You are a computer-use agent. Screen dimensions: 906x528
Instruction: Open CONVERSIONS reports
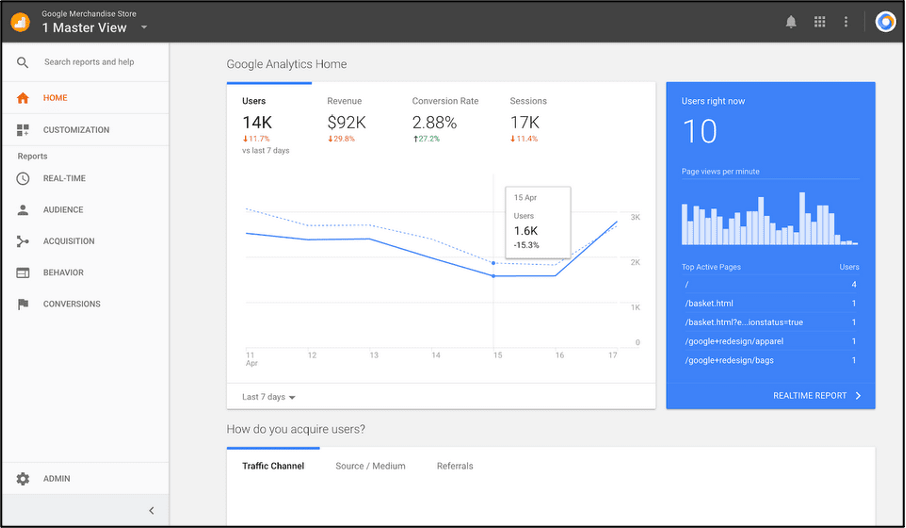click(x=72, y=304)
